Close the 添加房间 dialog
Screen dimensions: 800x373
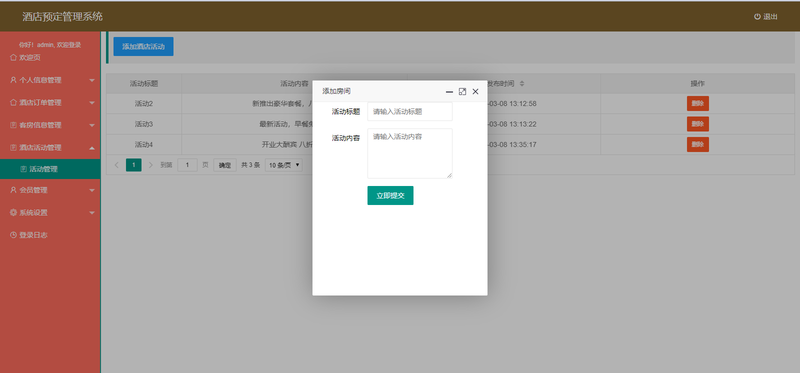476,92
